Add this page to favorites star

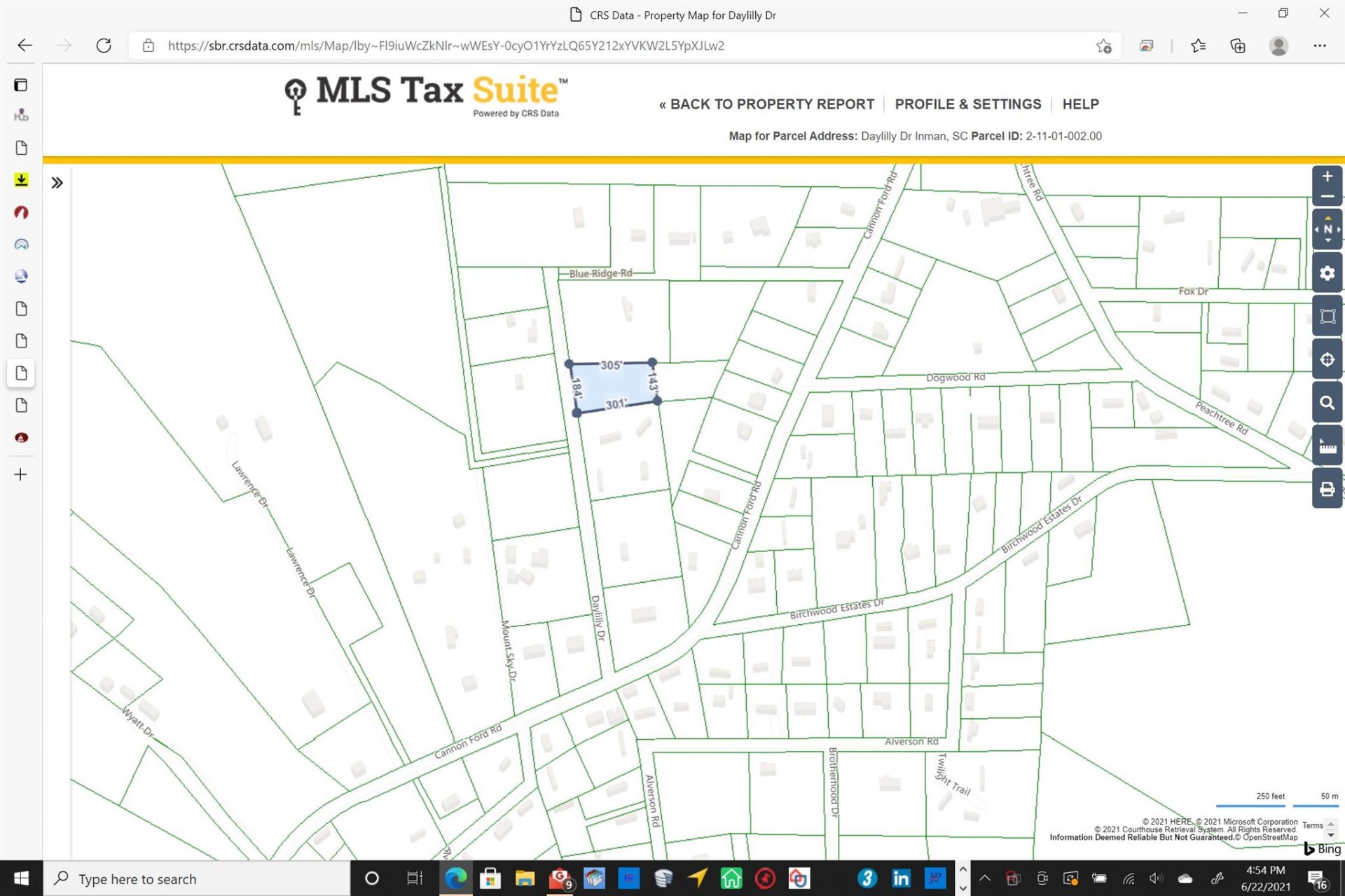[1103, 46]
